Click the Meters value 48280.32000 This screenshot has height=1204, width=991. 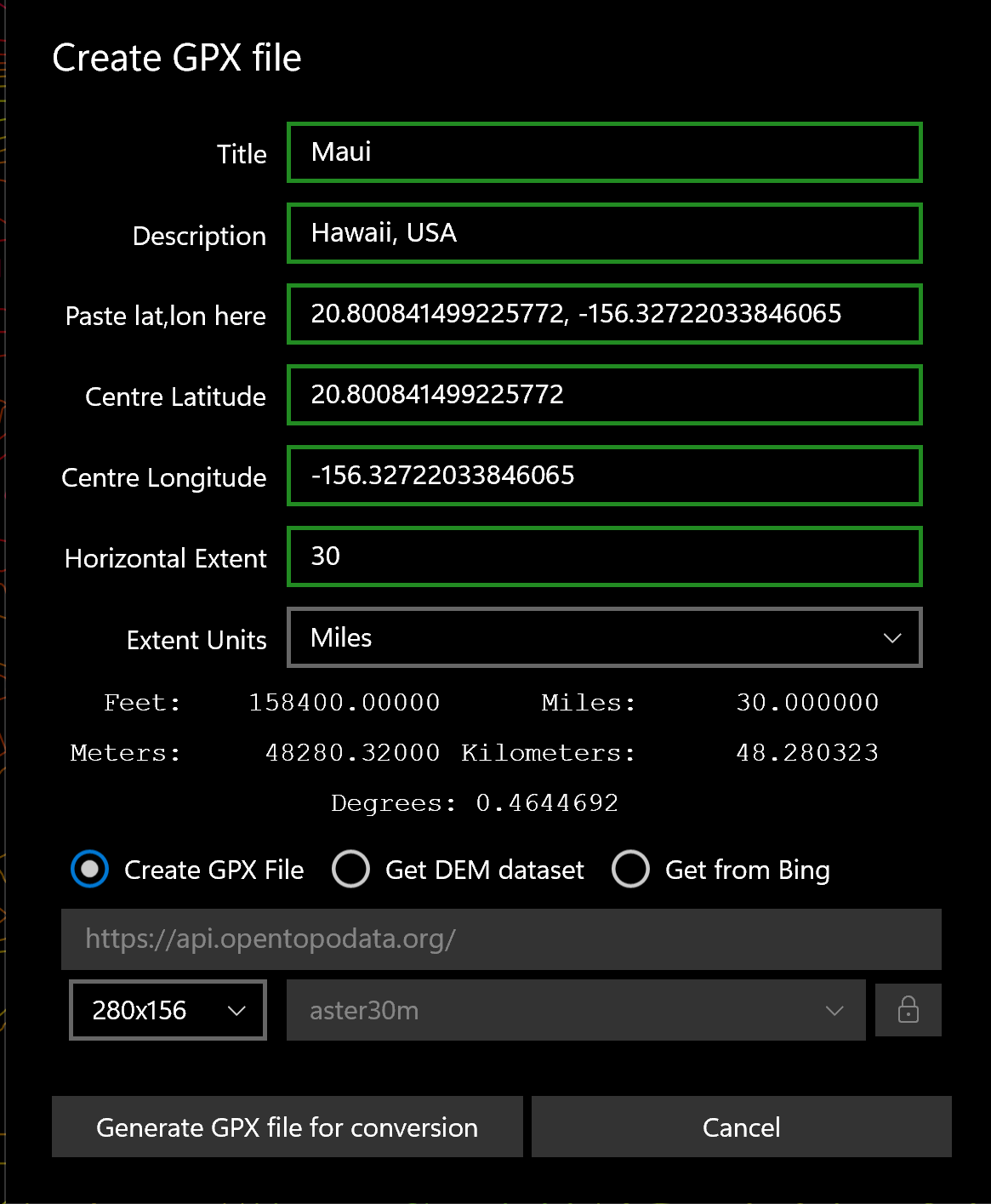pos(353,753)
